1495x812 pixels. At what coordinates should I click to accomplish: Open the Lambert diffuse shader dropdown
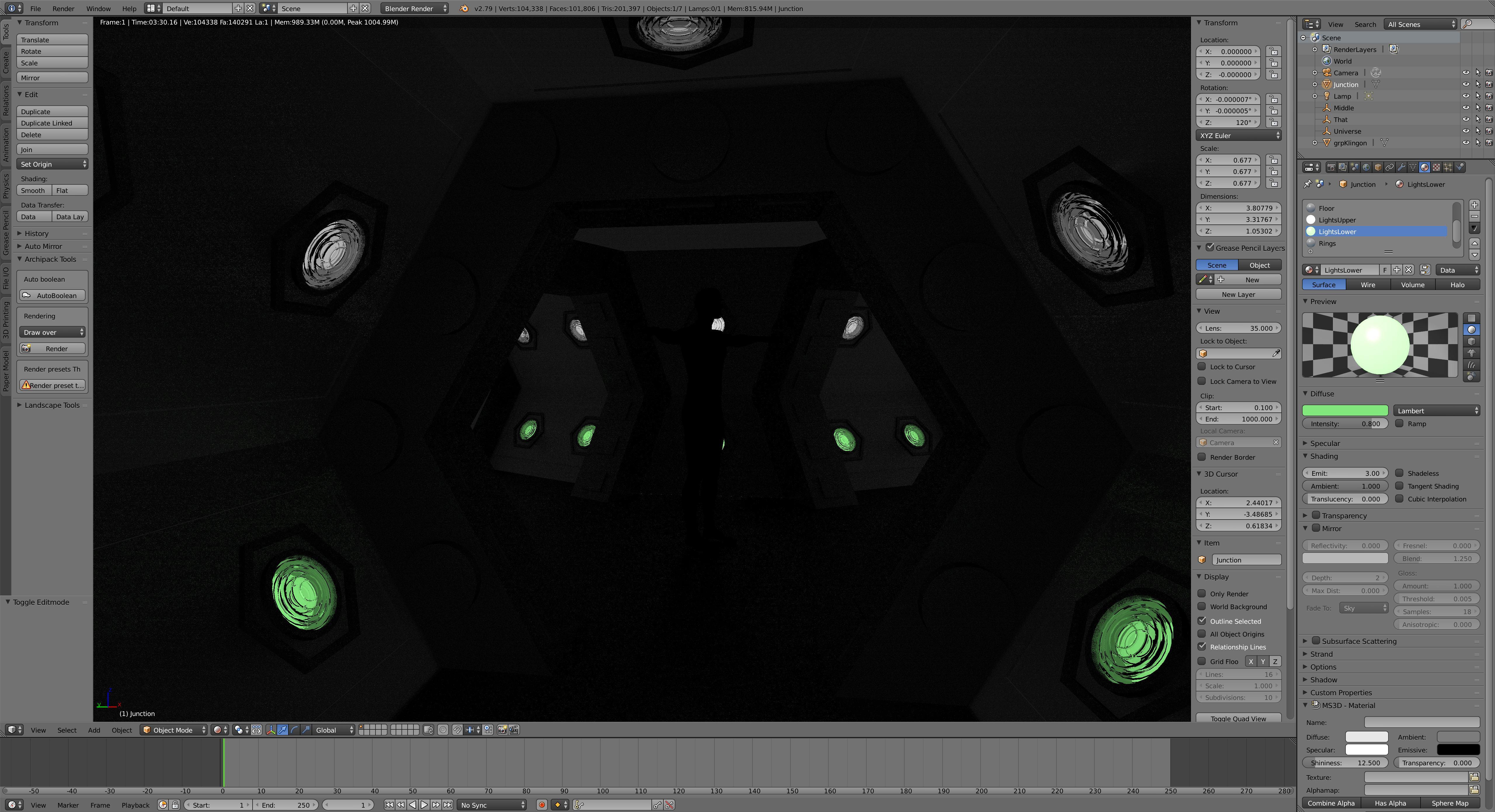point(1436,411)
